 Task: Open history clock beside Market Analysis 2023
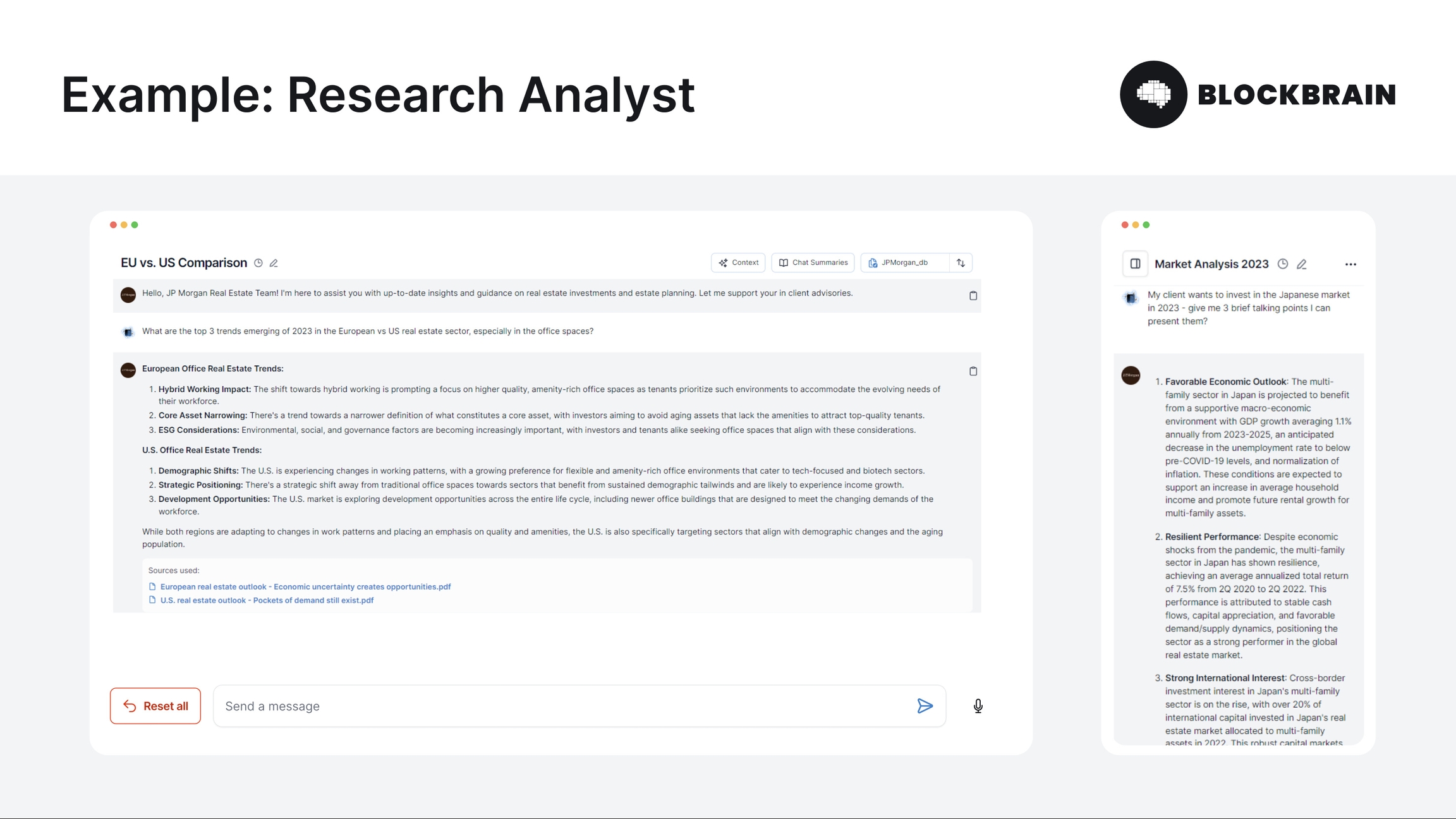tap(1283, 264)
